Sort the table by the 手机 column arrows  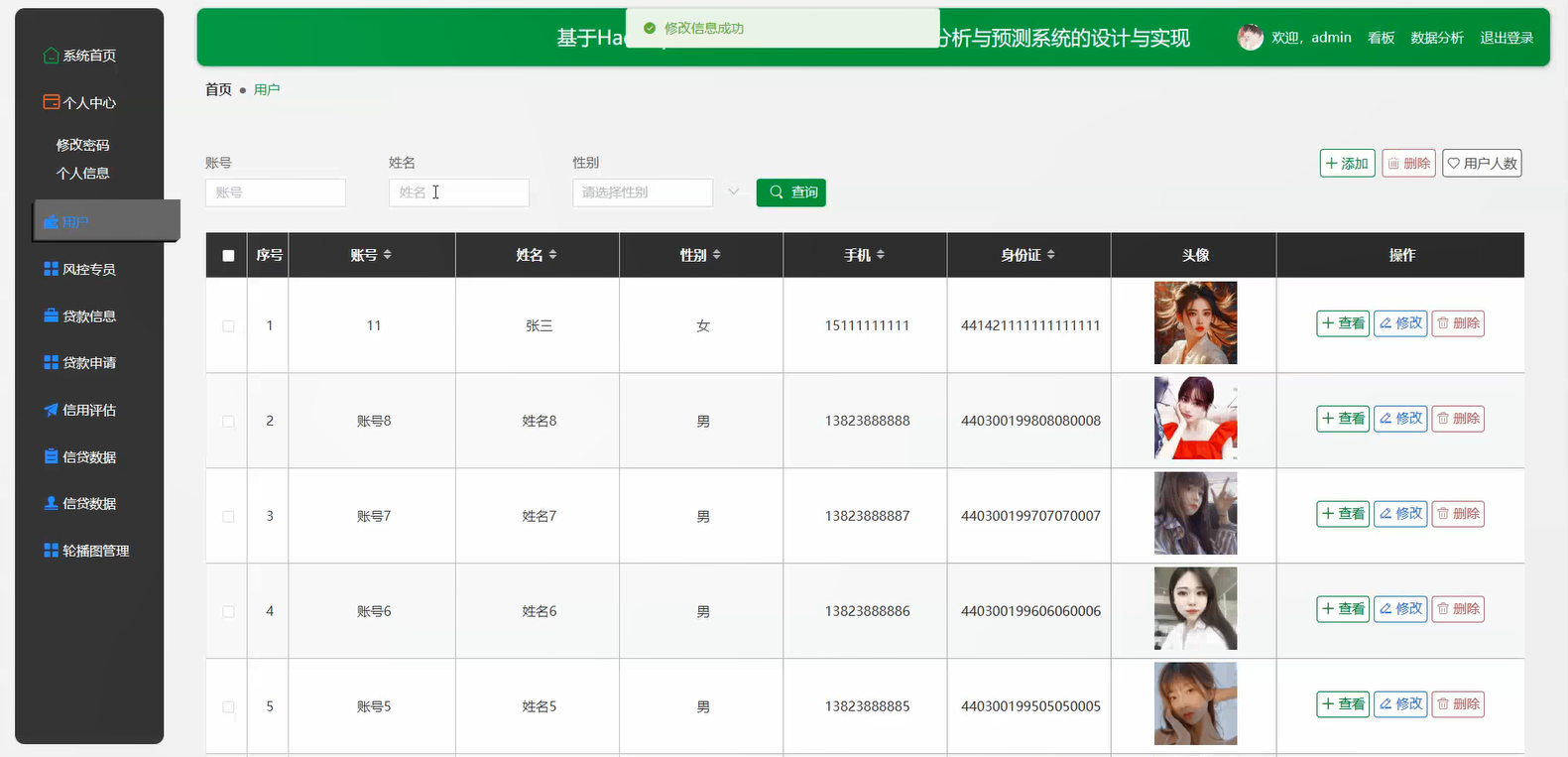click(x=881, y=255)
